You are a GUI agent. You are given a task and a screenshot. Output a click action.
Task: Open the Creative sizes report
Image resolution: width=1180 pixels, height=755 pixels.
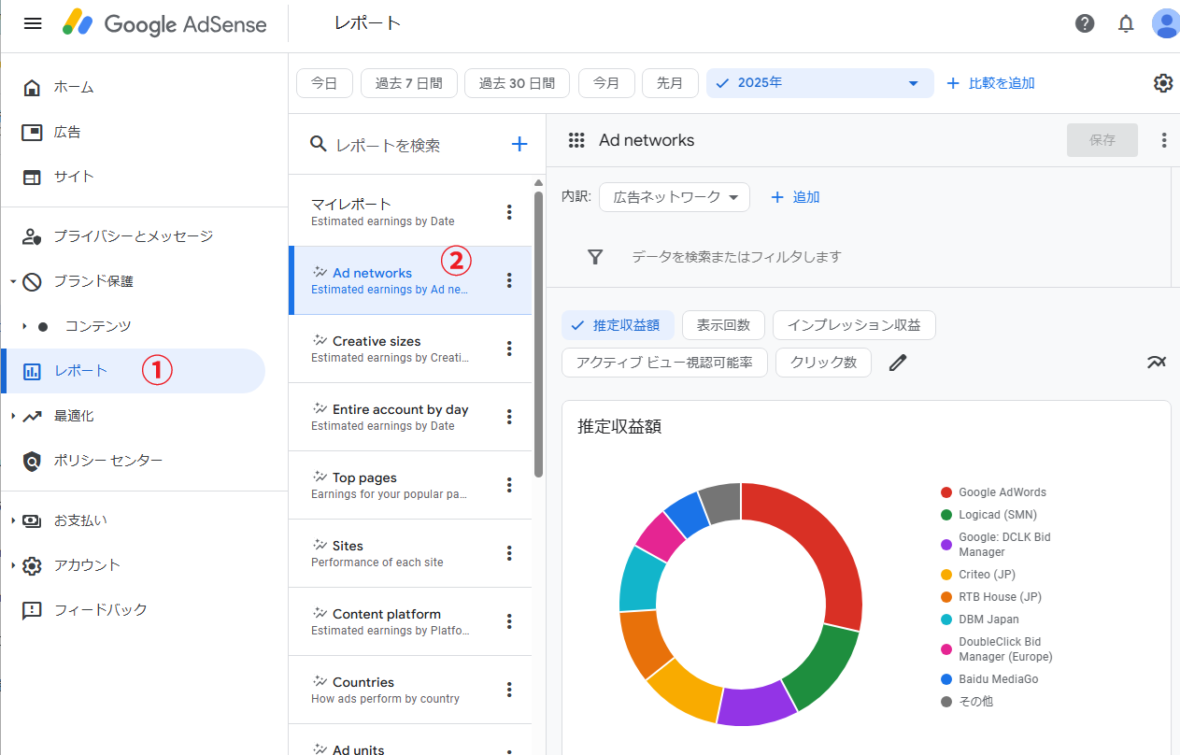coord(410,349)
